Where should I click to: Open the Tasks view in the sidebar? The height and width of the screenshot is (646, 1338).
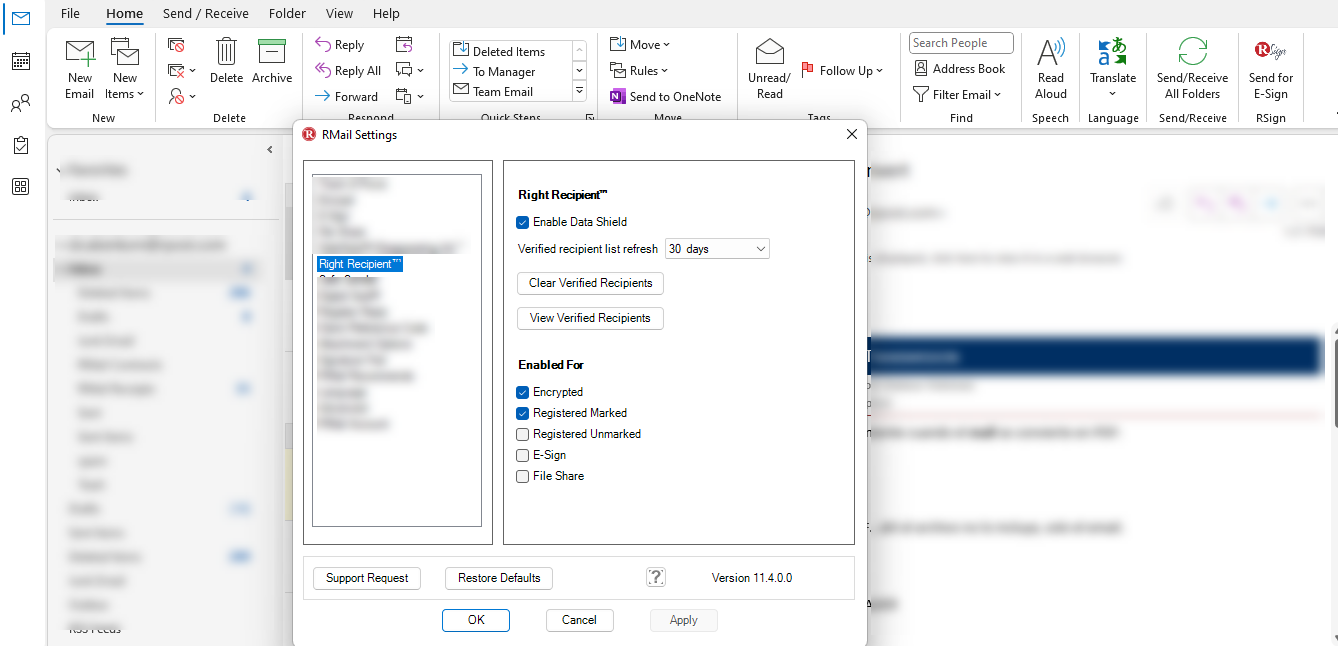pos(20,145)
